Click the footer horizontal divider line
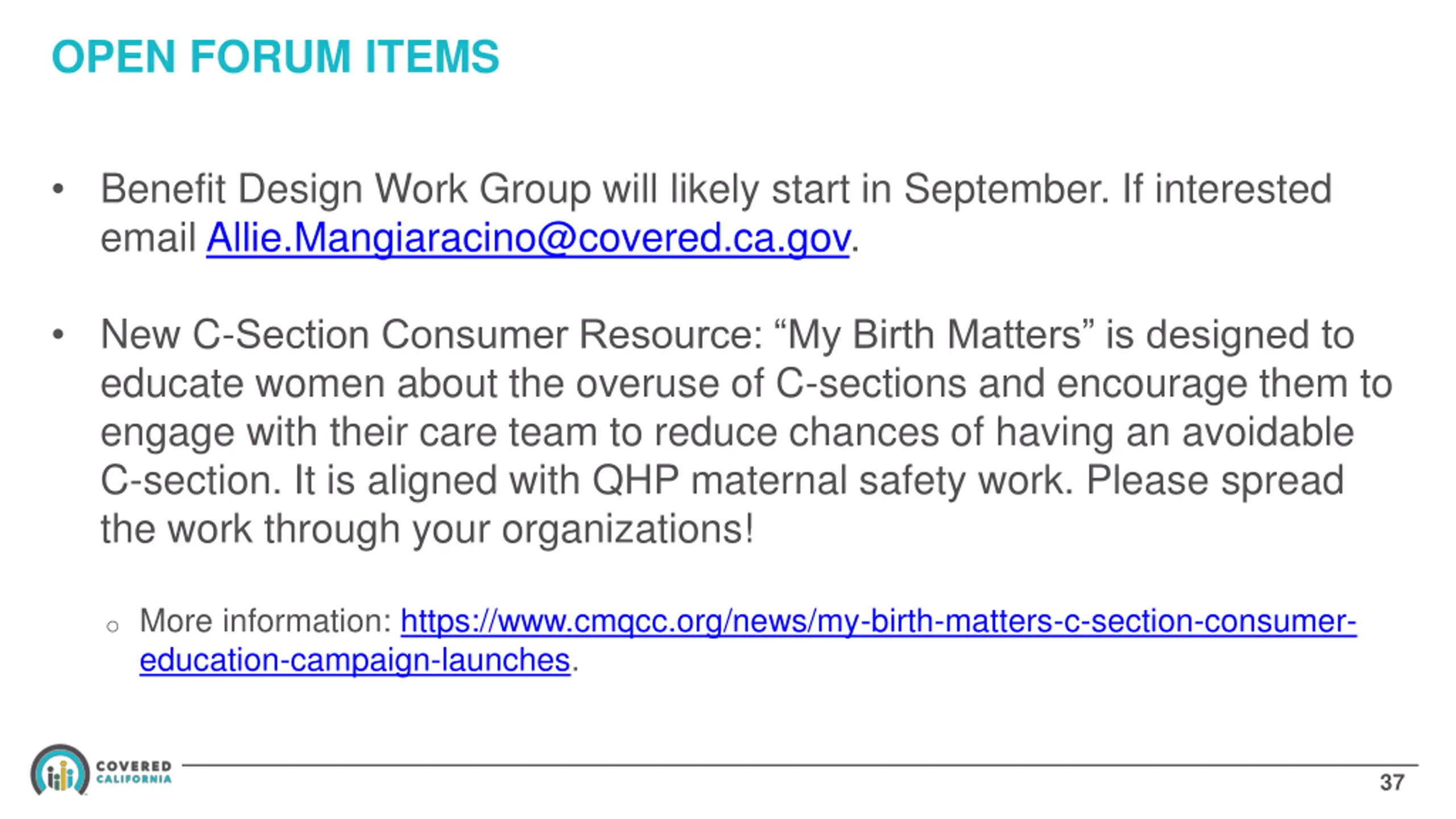The width and height of the screenshot is (1456, 819). point(800,765)
